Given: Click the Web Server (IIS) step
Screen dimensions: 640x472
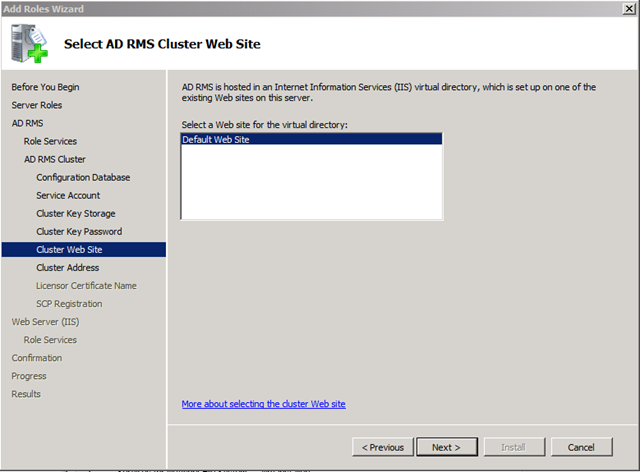Looking at the screenshot, I should click(45, 322).
